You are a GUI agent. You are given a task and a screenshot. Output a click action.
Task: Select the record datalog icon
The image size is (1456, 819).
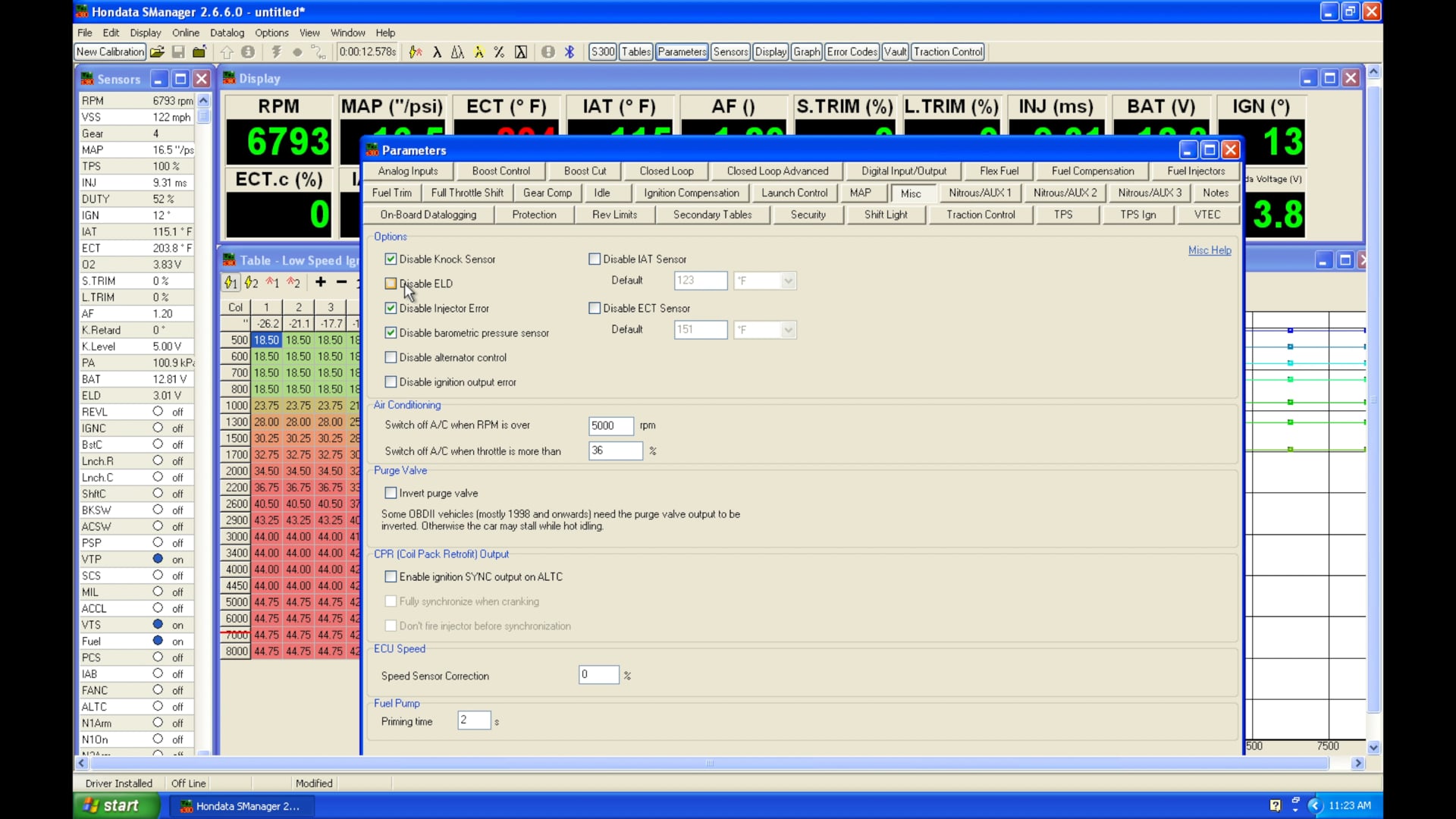tap(297, 52)
